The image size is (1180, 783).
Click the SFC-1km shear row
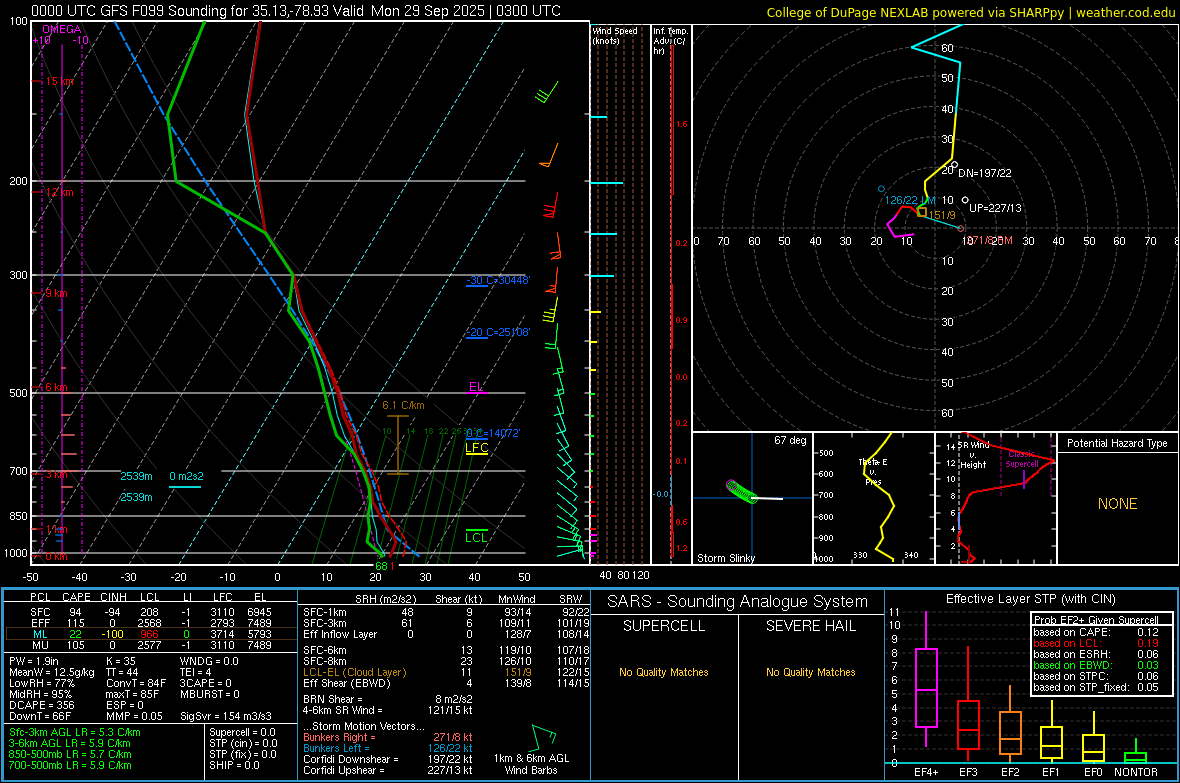coord(446,612)
